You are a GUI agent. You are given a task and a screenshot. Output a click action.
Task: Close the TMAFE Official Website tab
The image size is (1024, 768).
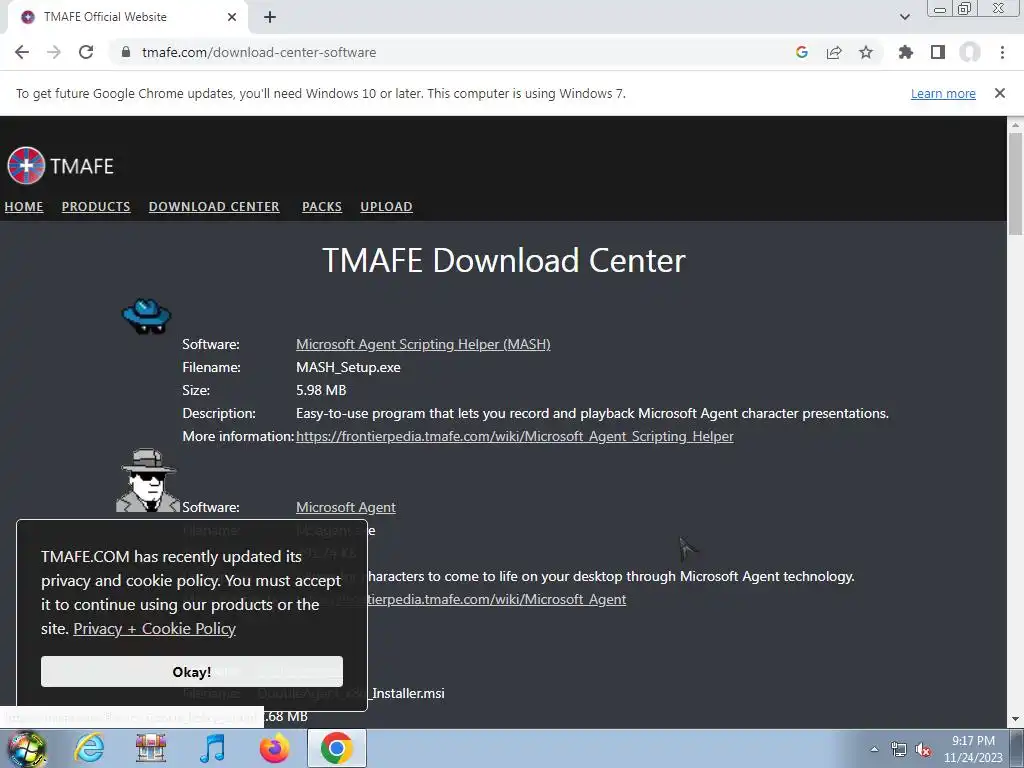tap(232, 17)
